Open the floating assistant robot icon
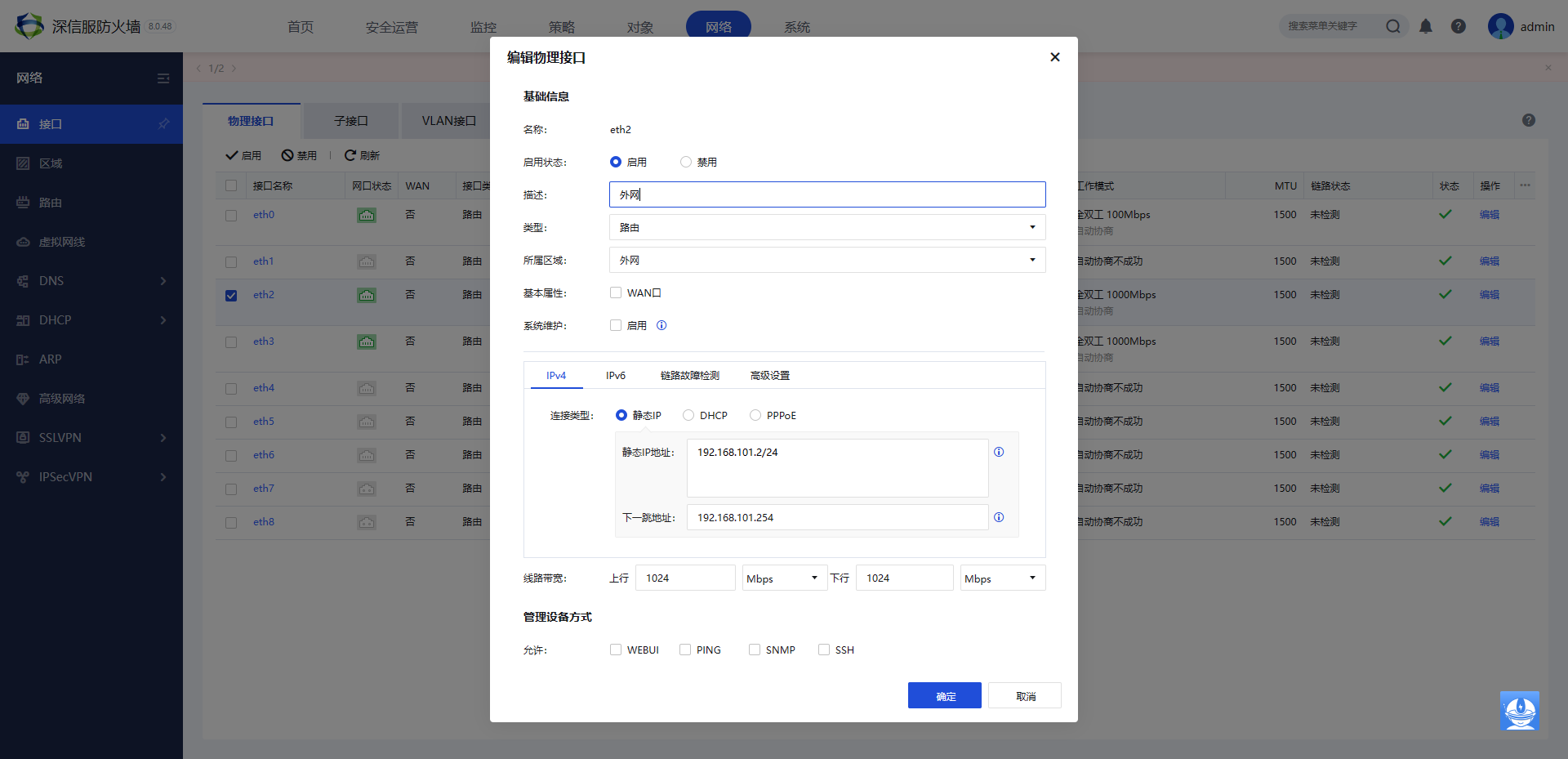 (1520, 710)
